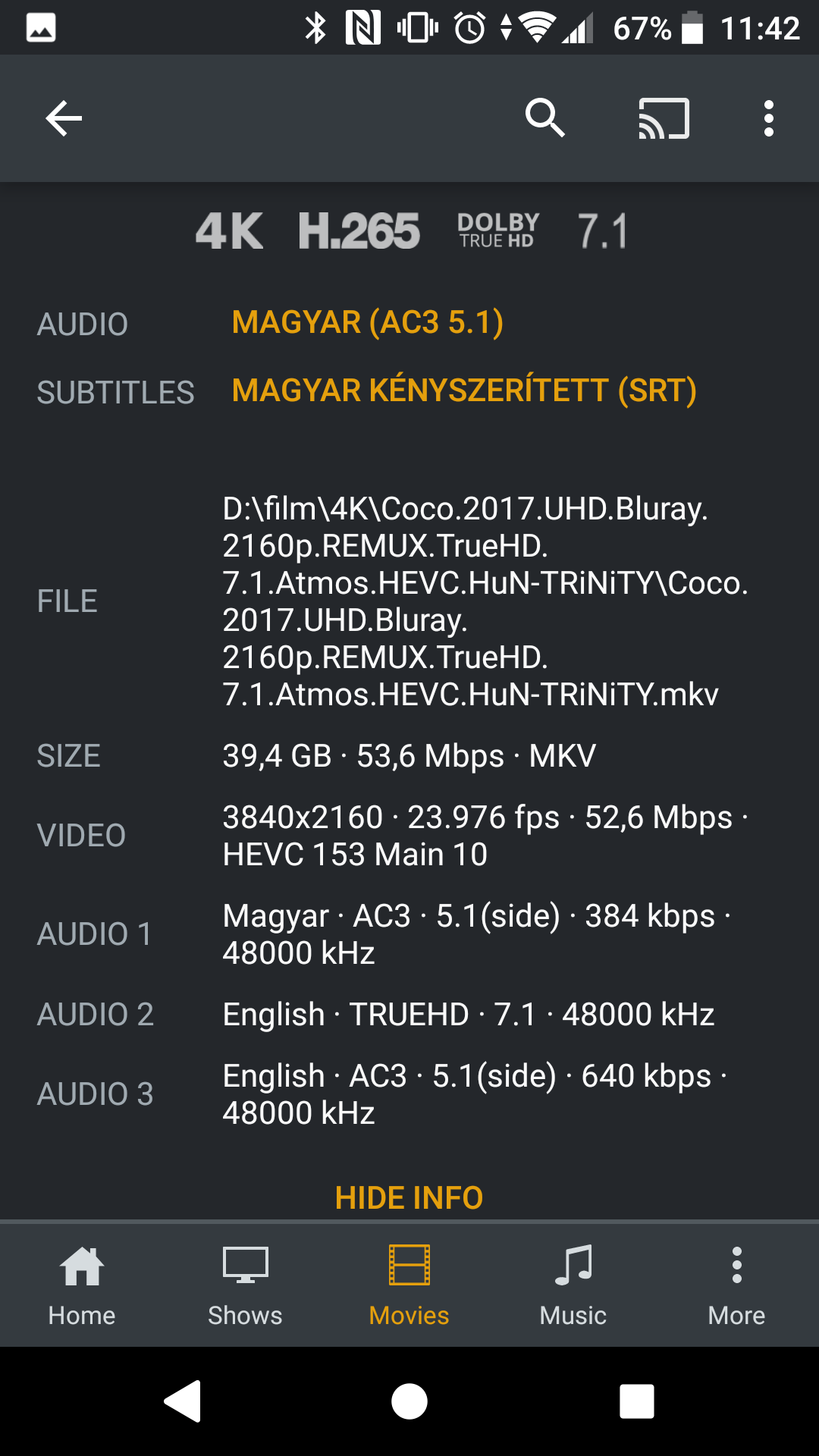Change audio track from Magyar (AC3 5.1)
The width and height of the screenshot is (819, 1456).
368,323
